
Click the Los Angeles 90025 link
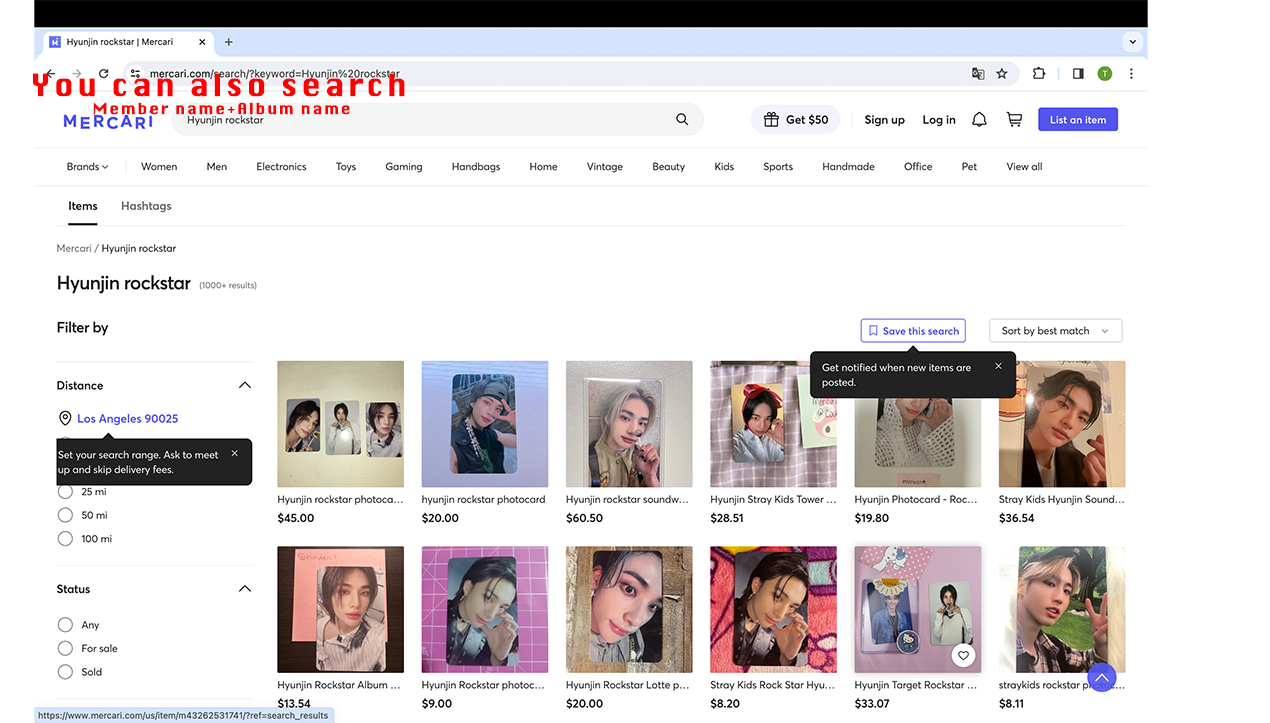128,419
